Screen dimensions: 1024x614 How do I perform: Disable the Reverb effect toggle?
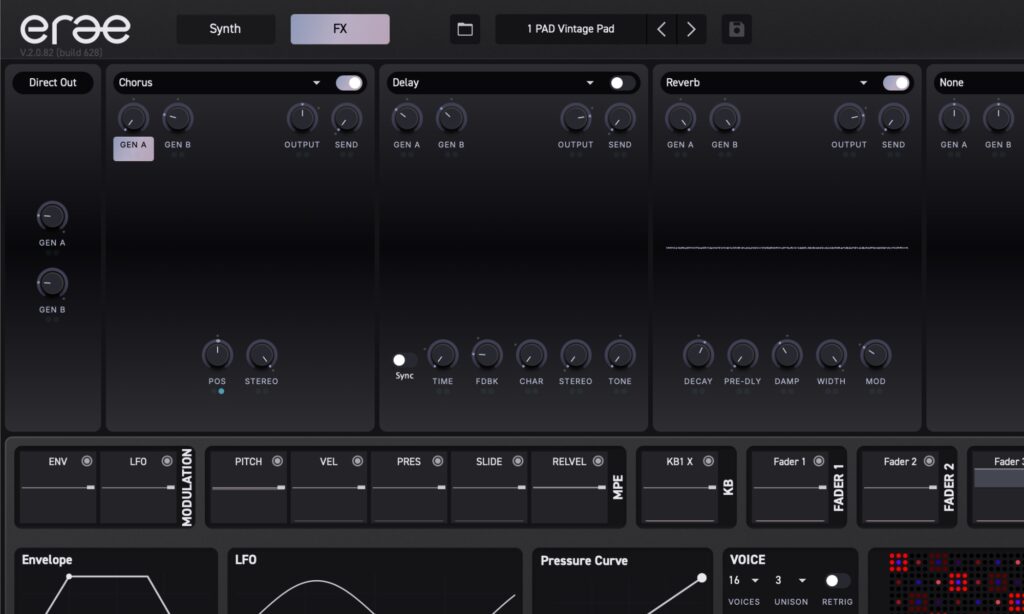coord(896,83)
